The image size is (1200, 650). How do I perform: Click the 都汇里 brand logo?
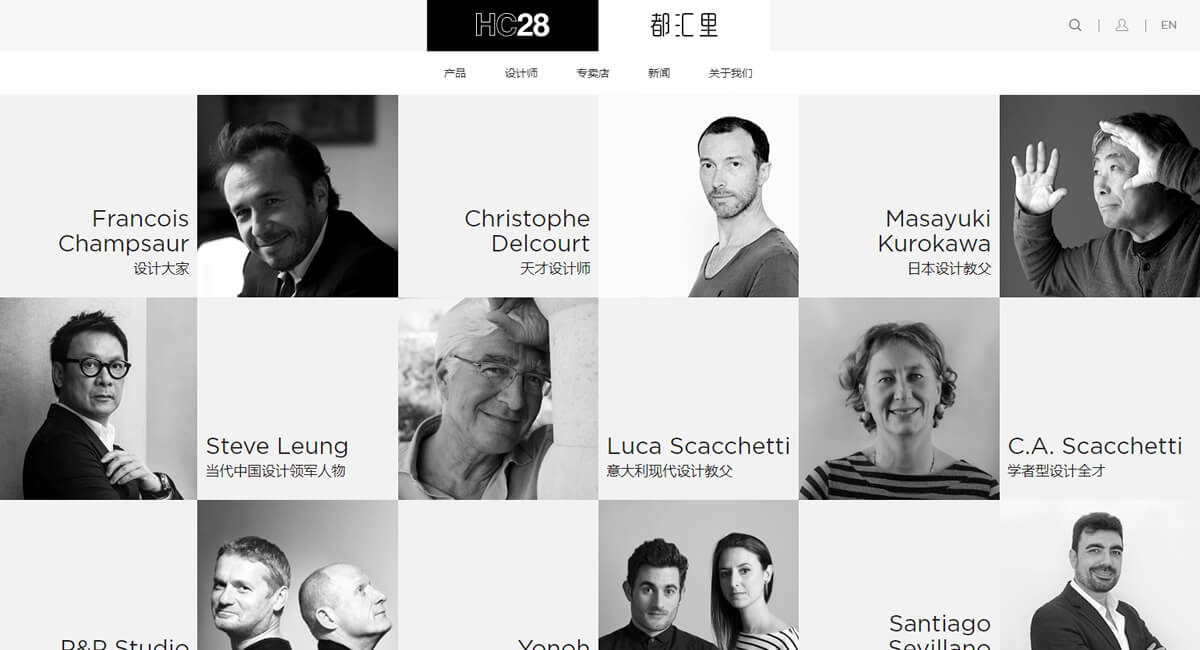coord(684,25)
